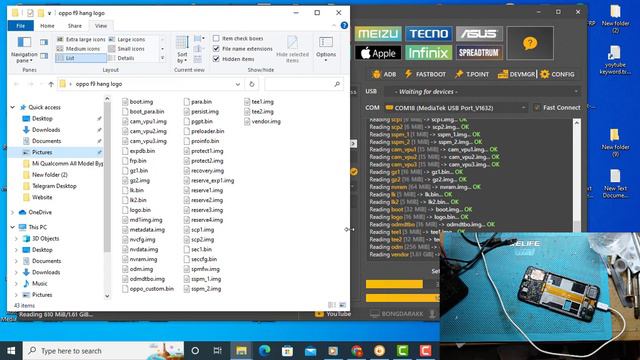Go up one folder level arrow

pos(51,84)
